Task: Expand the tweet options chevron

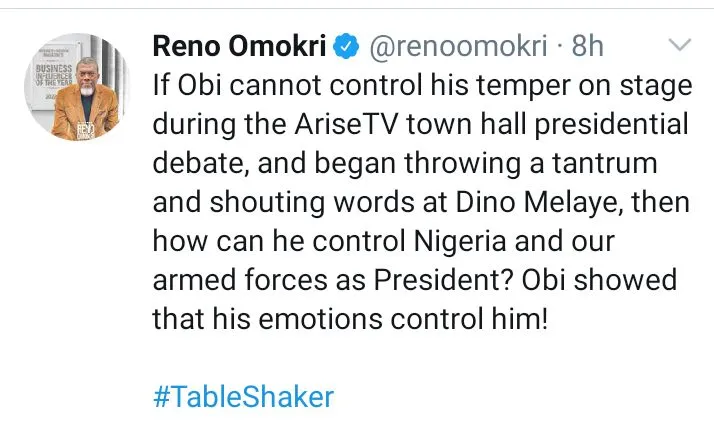Action: coord(680,45)
